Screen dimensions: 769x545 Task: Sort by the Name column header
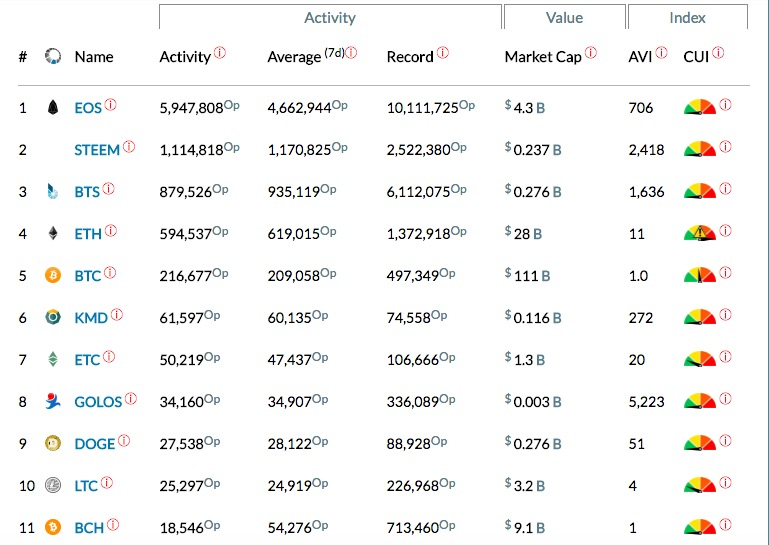click(94, 57)
